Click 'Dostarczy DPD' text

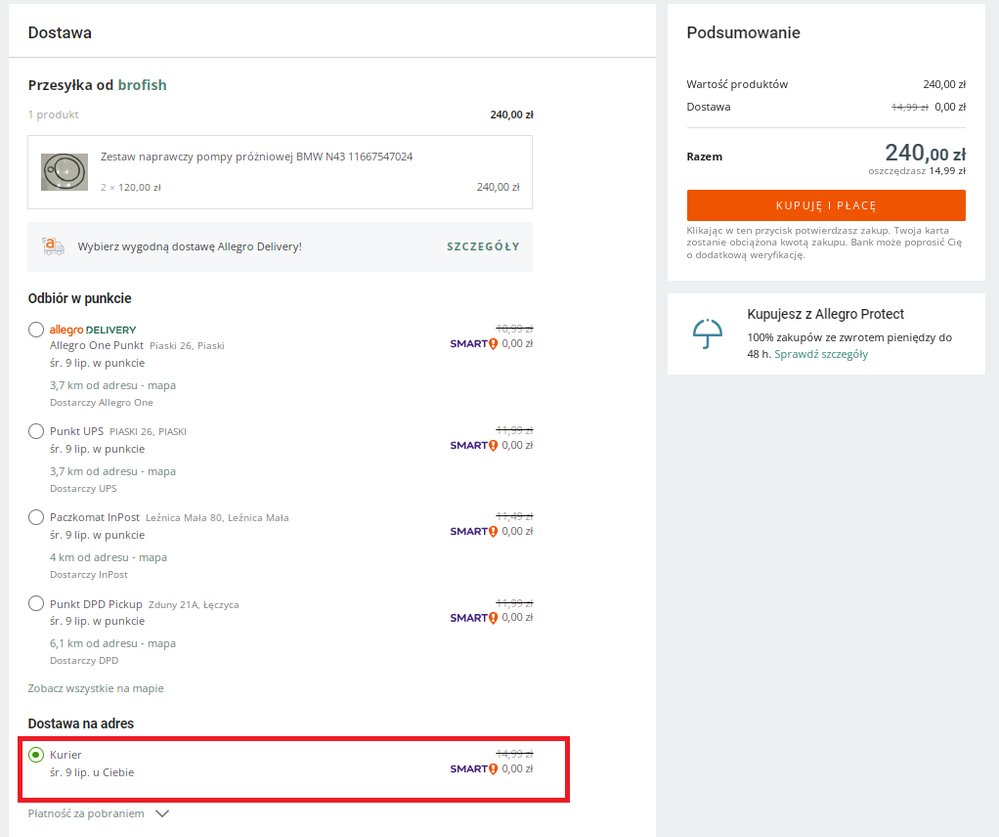(84, 661)
